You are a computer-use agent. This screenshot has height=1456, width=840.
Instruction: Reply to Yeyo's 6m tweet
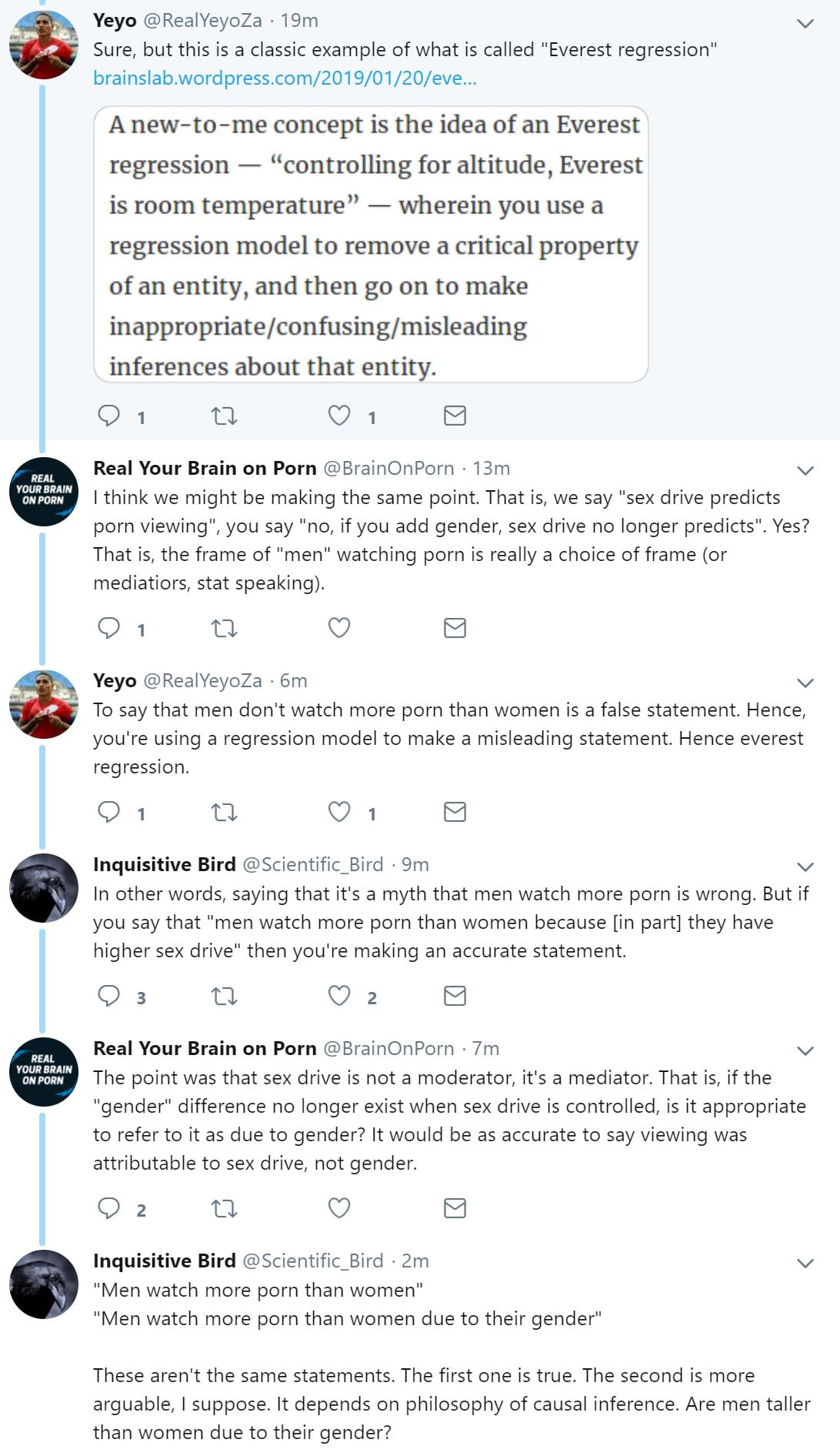pyautogui.click(x=109, y=812)
